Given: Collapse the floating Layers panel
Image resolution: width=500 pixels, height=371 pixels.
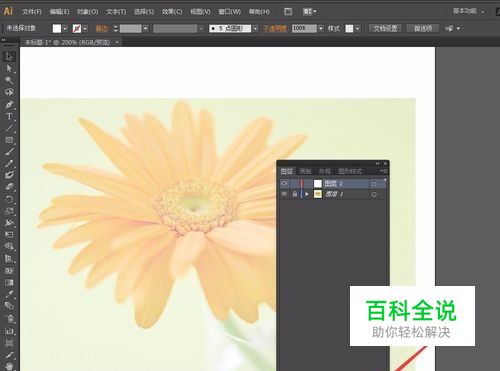Looking at the screenshot, I should coord(377,163).
